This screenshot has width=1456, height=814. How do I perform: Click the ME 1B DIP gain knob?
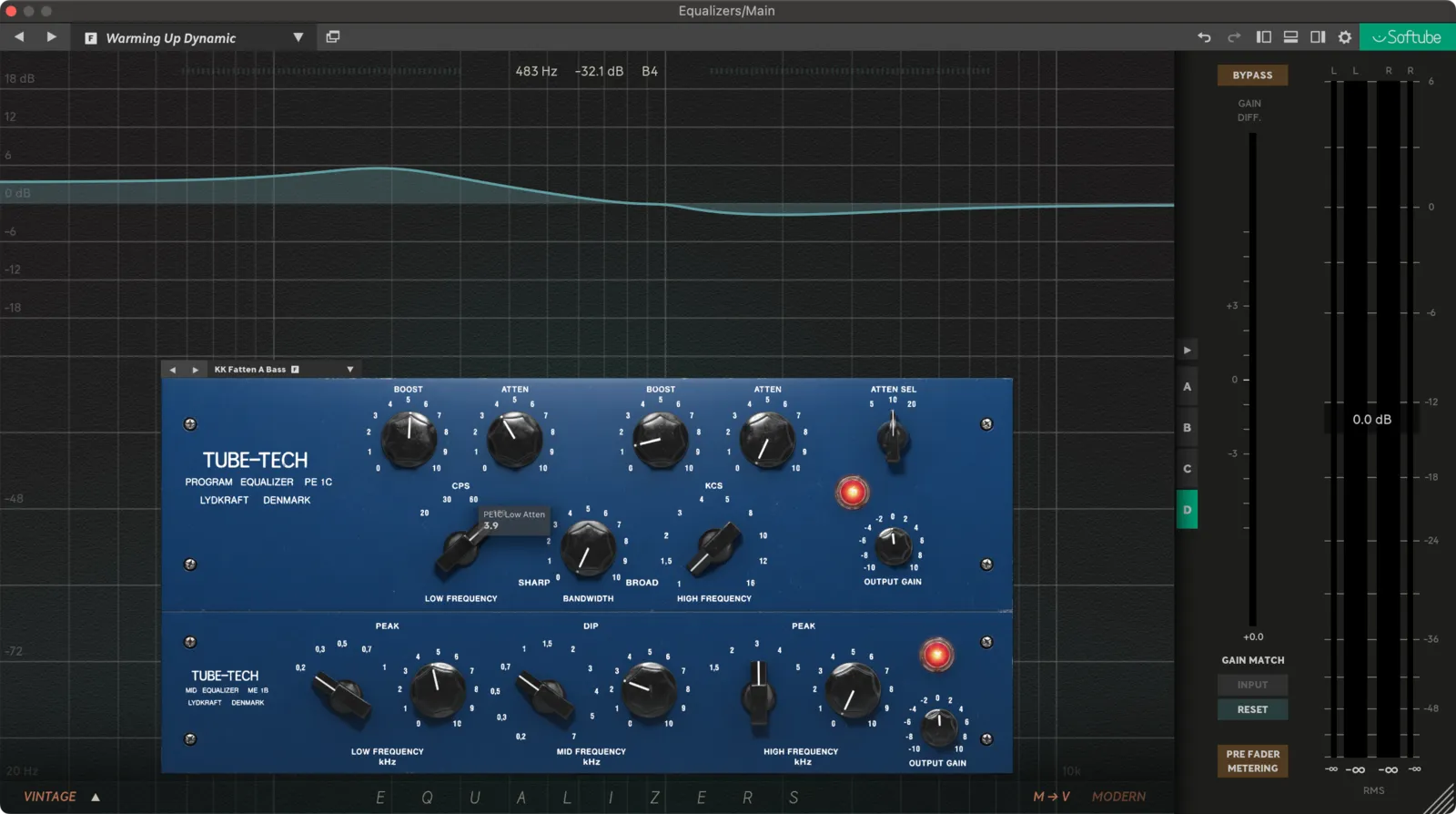649,691
